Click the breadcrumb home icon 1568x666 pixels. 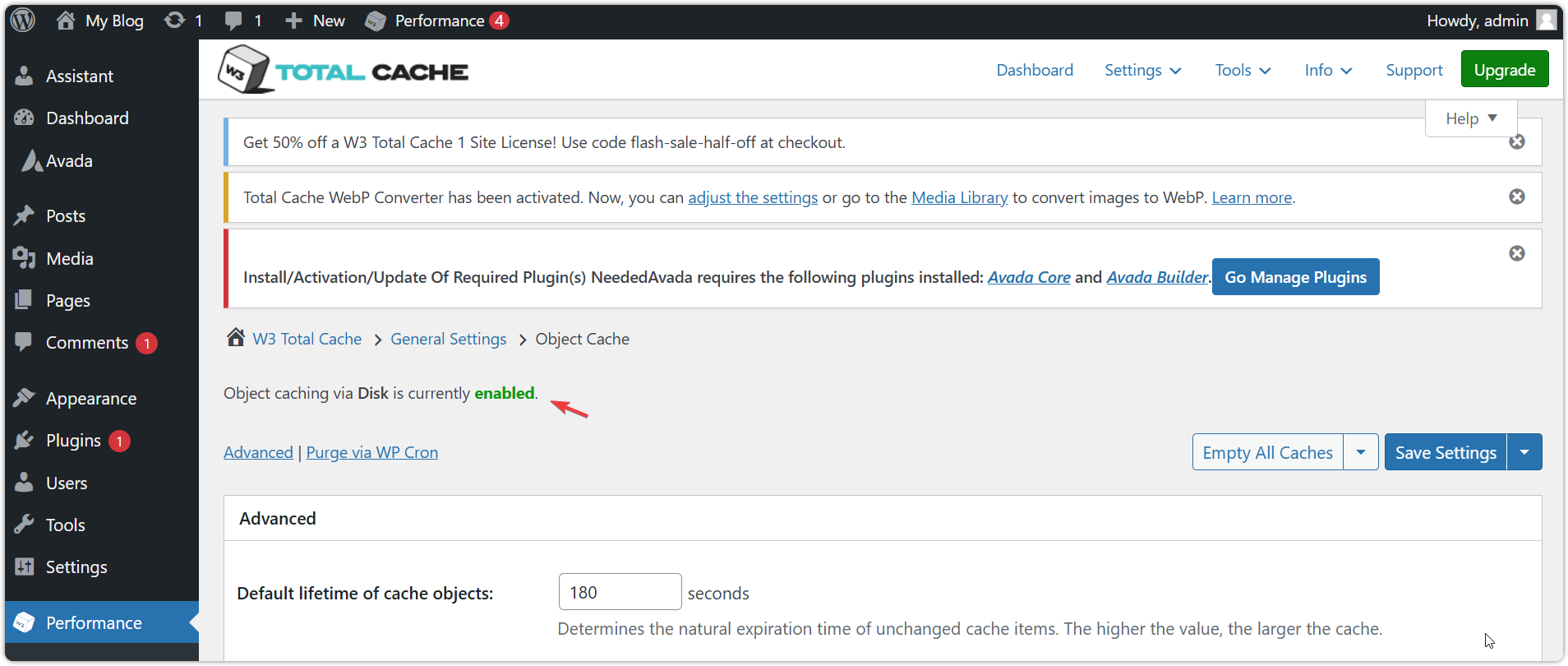[236, 337]
